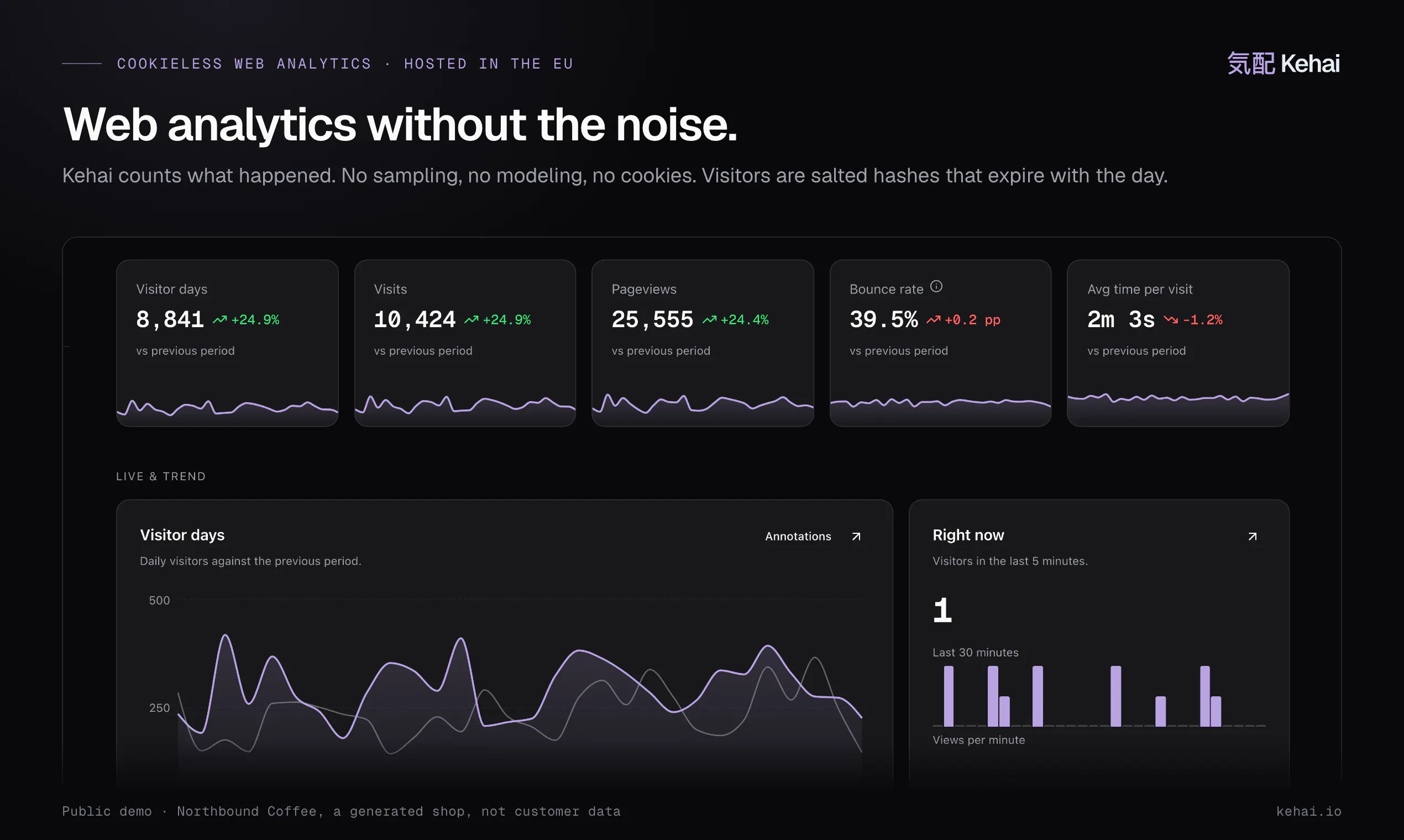Click the 500 axis label
Image resolution: width=1404 pixels, height=840 pixels.
point(159,601)
